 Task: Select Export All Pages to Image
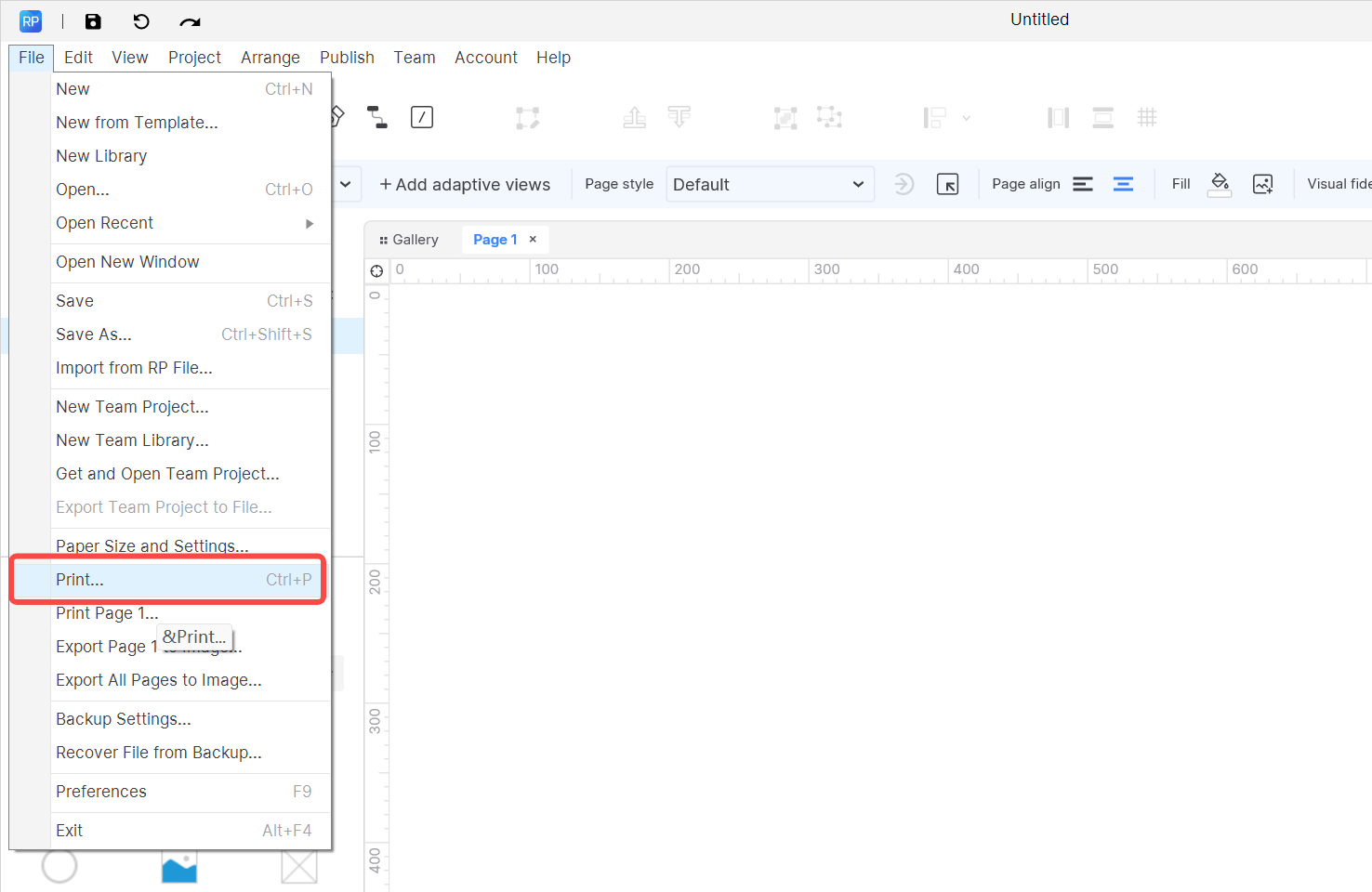point(159,680)
